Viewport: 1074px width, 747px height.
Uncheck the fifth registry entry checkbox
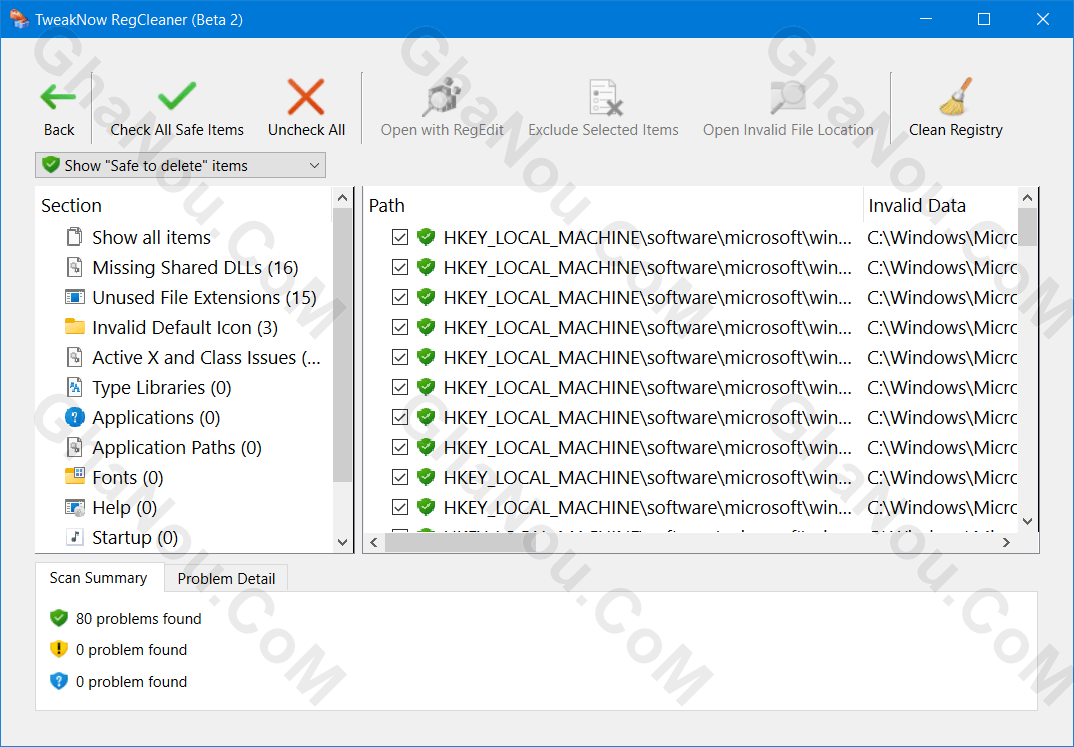click(400, 357)
